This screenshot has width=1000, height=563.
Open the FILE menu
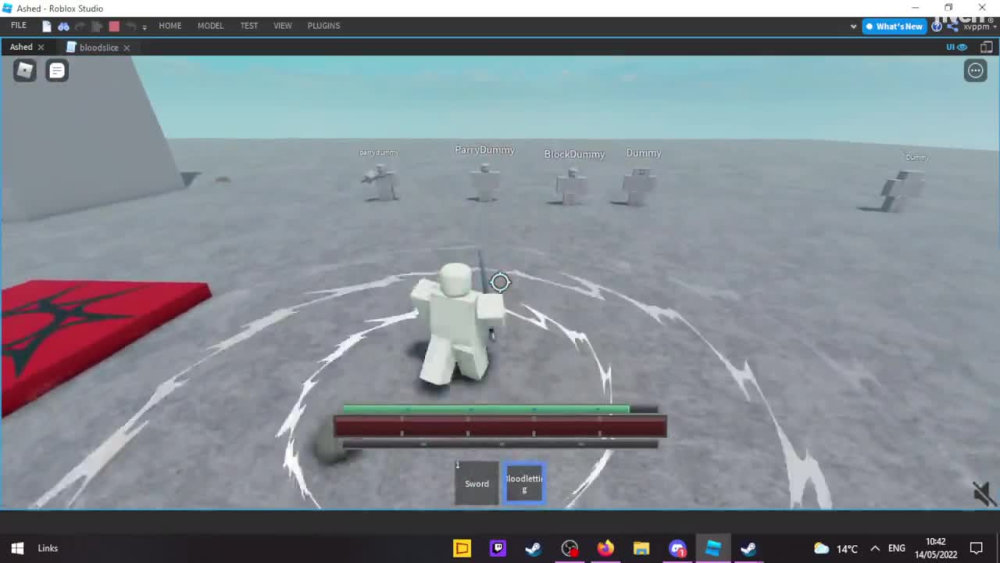click(18, 26)
